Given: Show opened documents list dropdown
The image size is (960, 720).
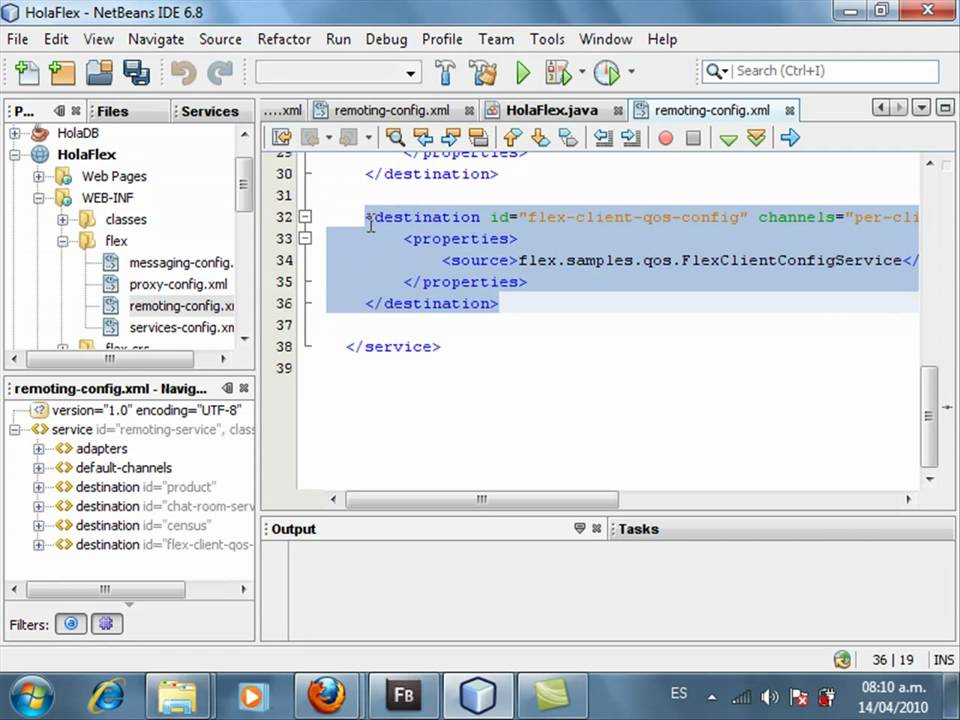Looking at the screenshot, I should [x=921, y=108].
